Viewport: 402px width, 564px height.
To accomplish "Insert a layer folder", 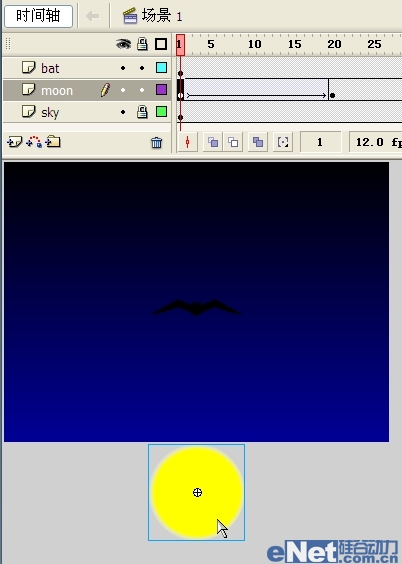I will click(53, 142).
